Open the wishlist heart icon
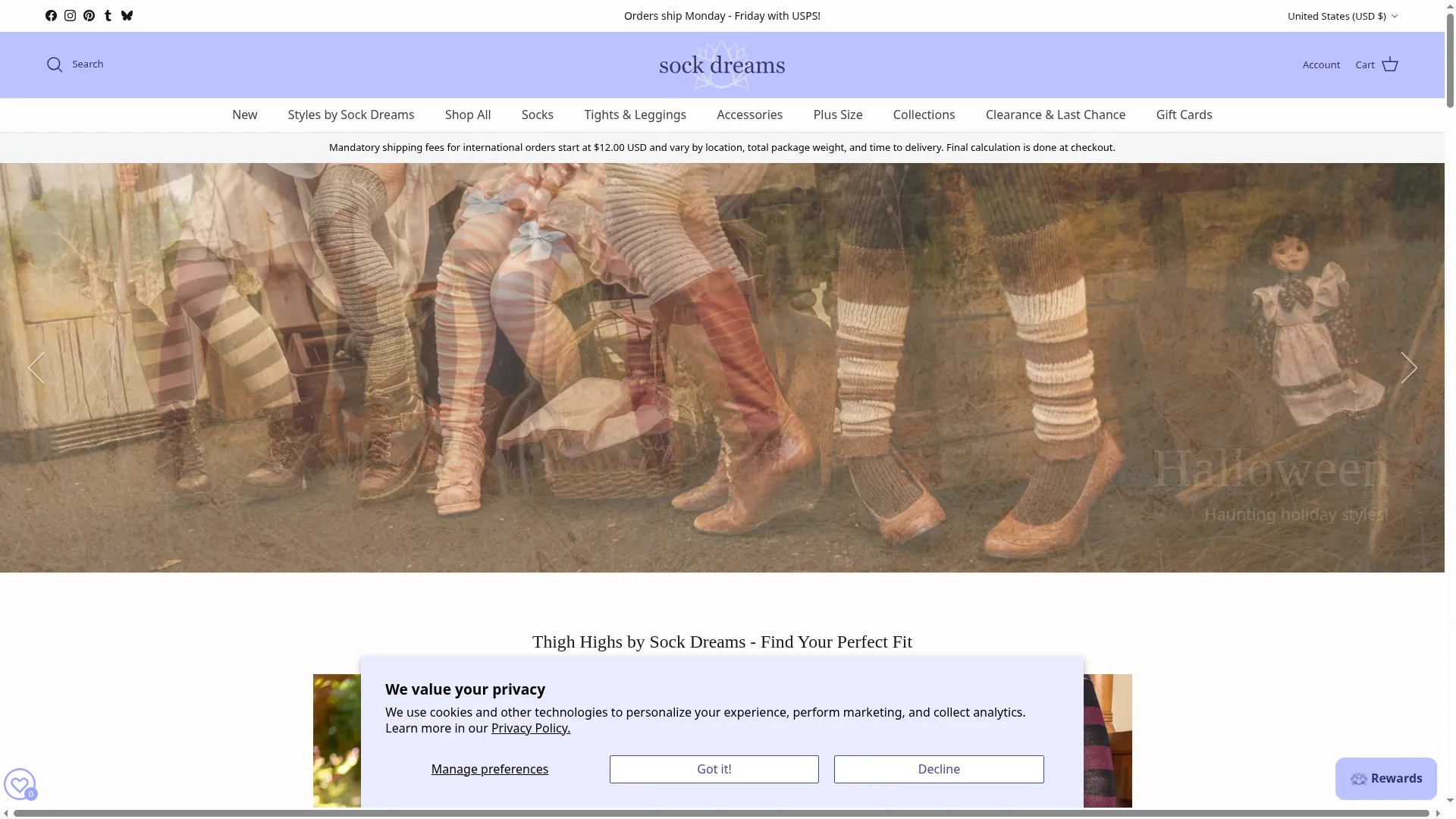The height and width of the screenshot is (819, 1456). click(20, 784)
